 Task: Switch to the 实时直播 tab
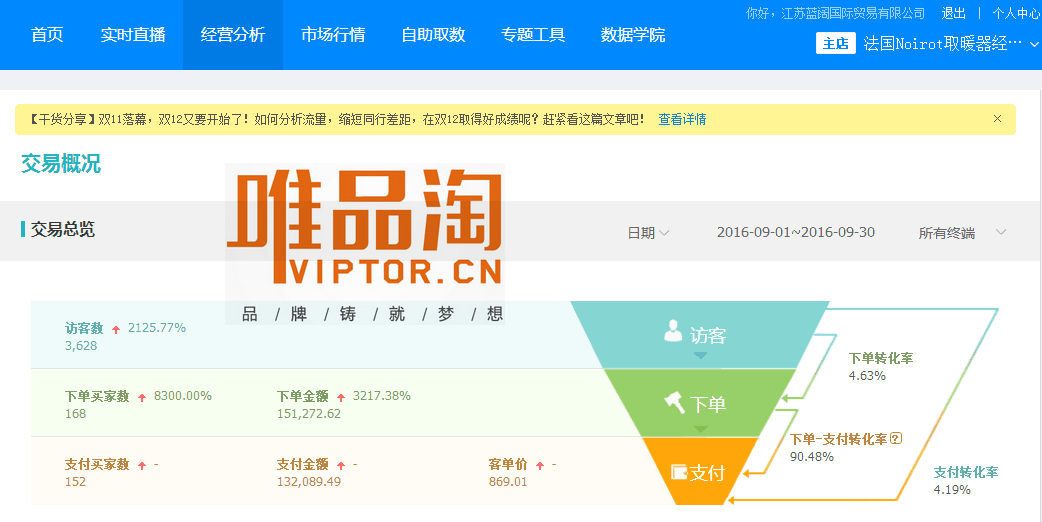click(x=133, y=35)
